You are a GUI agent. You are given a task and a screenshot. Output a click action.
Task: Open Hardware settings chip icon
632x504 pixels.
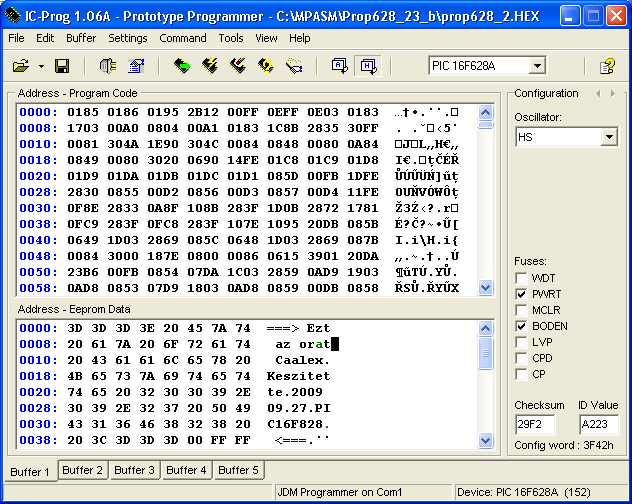click(108, 66)
